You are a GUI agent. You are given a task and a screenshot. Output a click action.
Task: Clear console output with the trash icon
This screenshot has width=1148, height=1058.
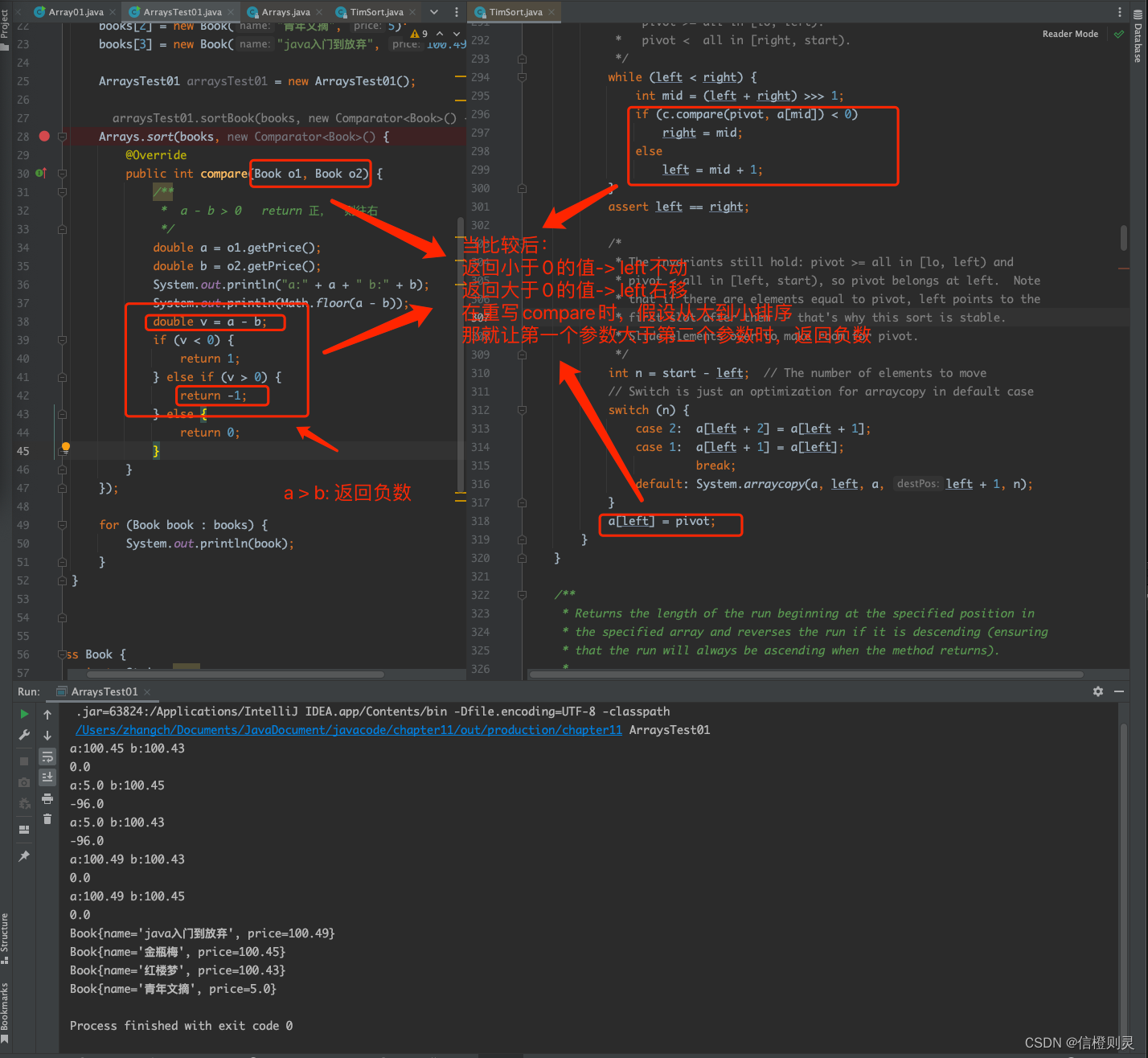47,818
